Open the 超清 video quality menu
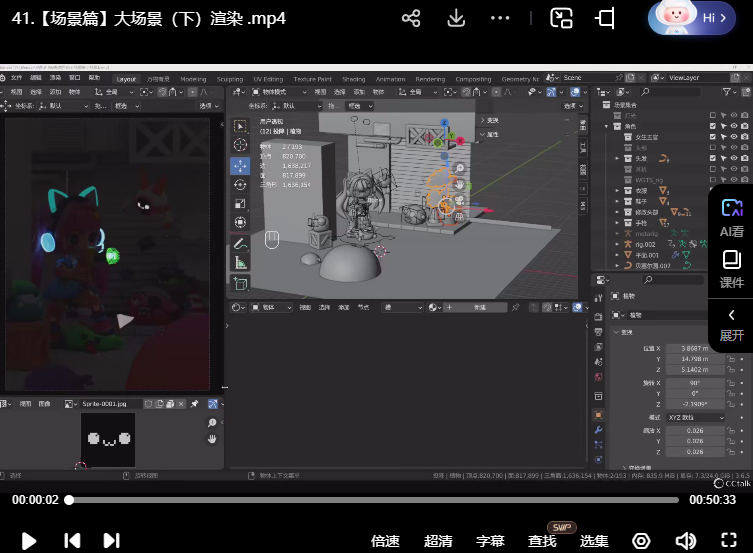753x553 pixels. [x=438, y=541]
